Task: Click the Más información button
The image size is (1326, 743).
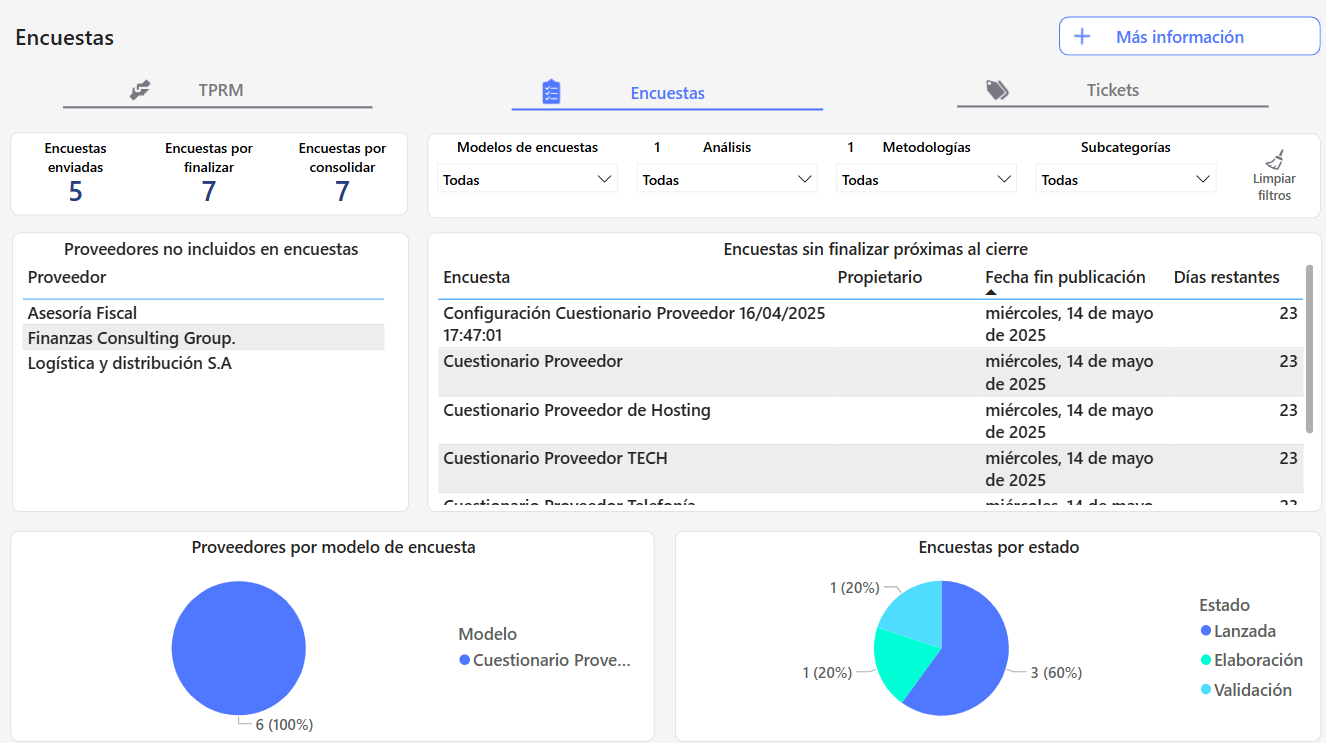Action: pos(1189,37)
